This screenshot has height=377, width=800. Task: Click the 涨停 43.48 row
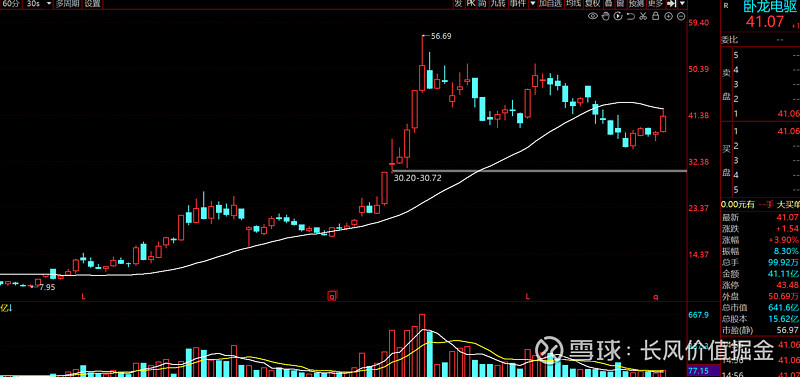(760, 285)
